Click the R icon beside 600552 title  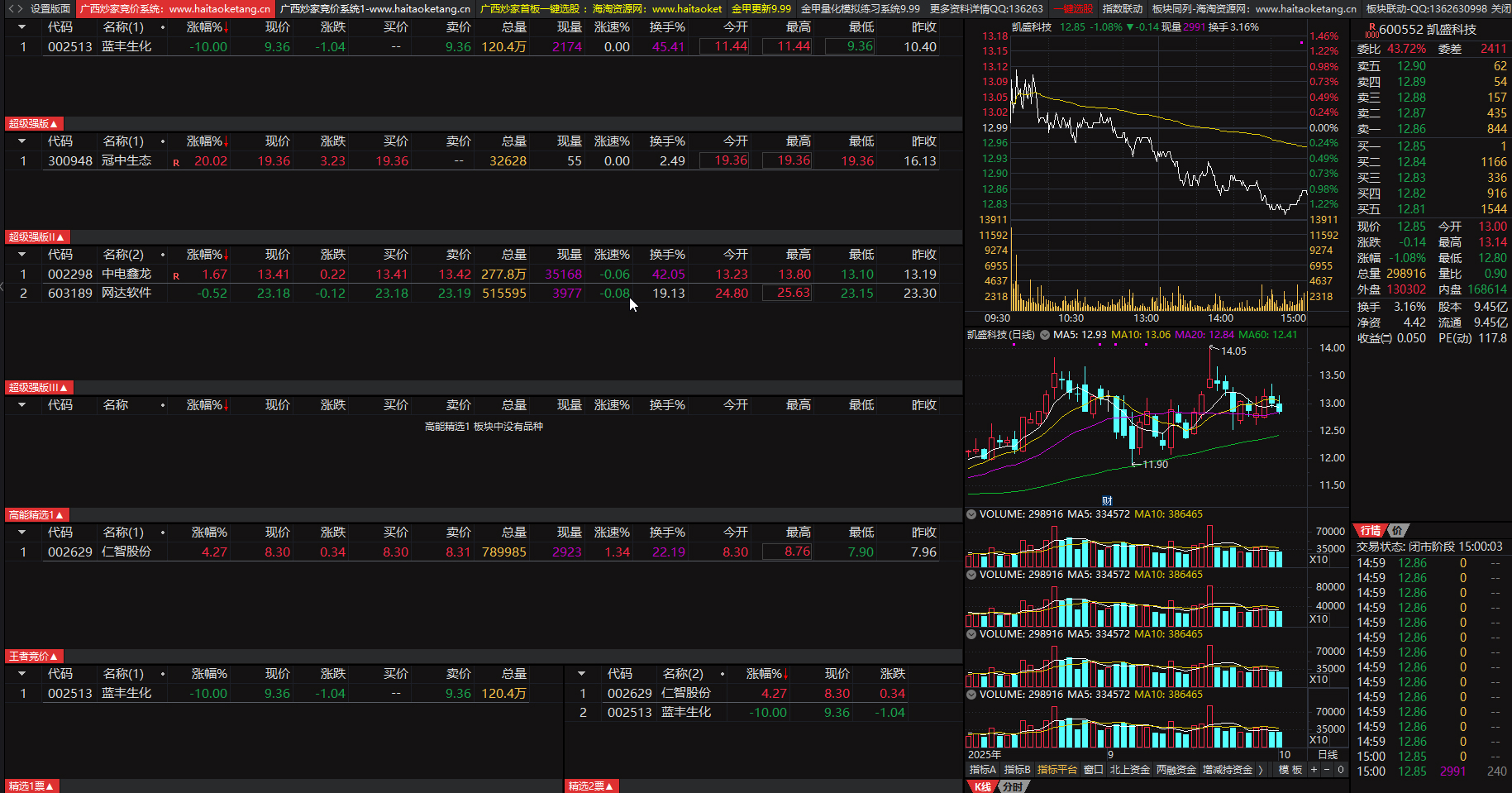coord(1372,27)
